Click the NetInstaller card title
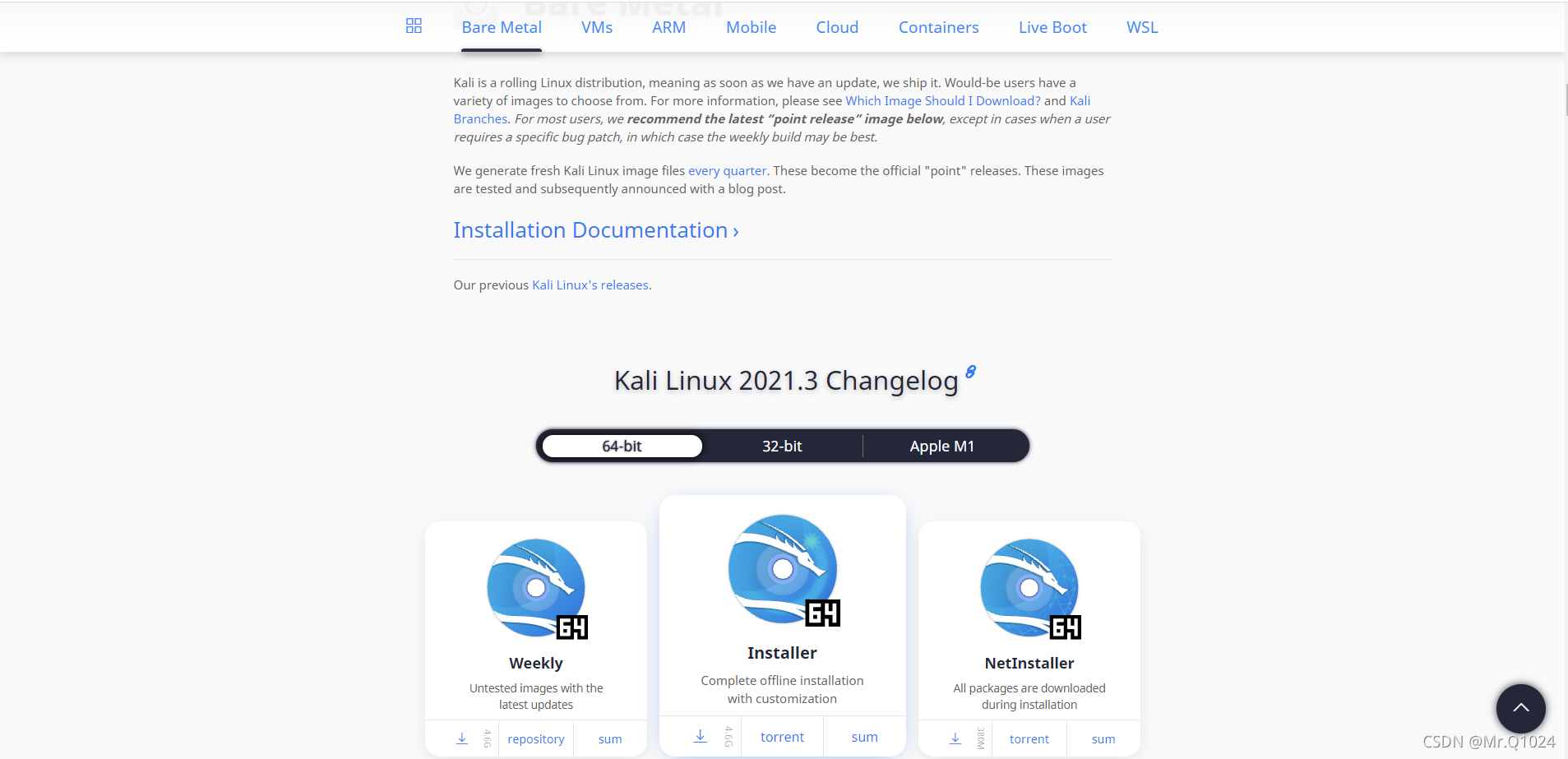 [x=1029, y=663]
